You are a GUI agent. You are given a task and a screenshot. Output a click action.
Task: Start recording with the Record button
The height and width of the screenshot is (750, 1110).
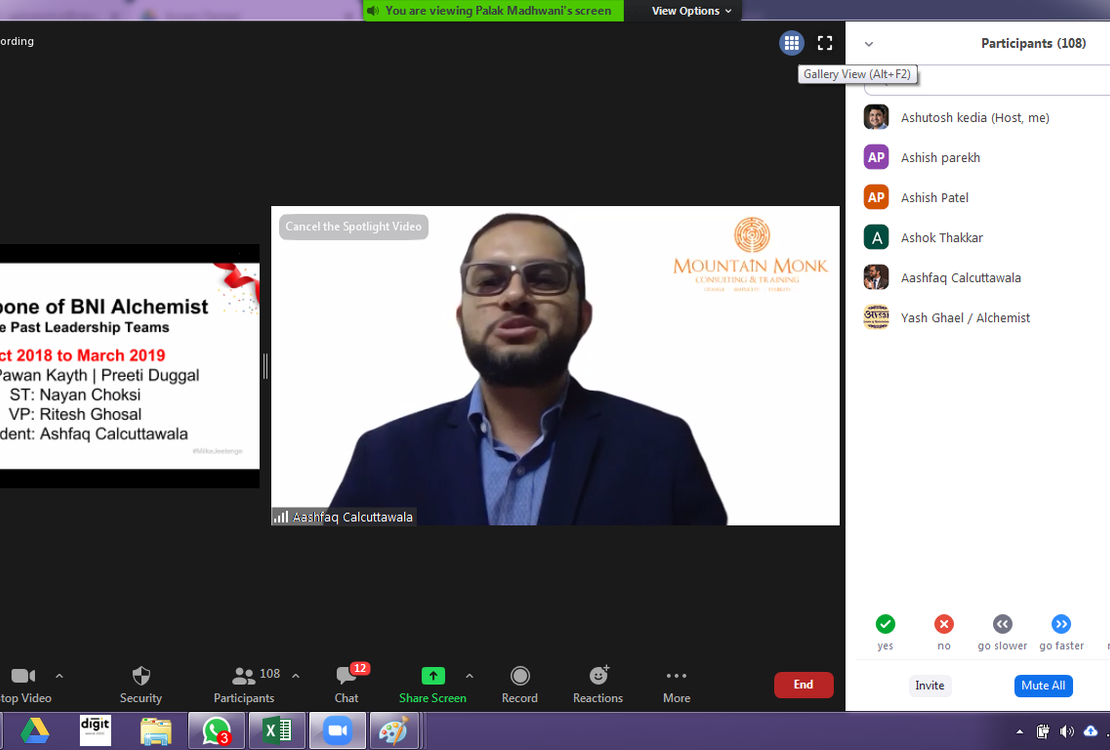(x=519, y=677)
